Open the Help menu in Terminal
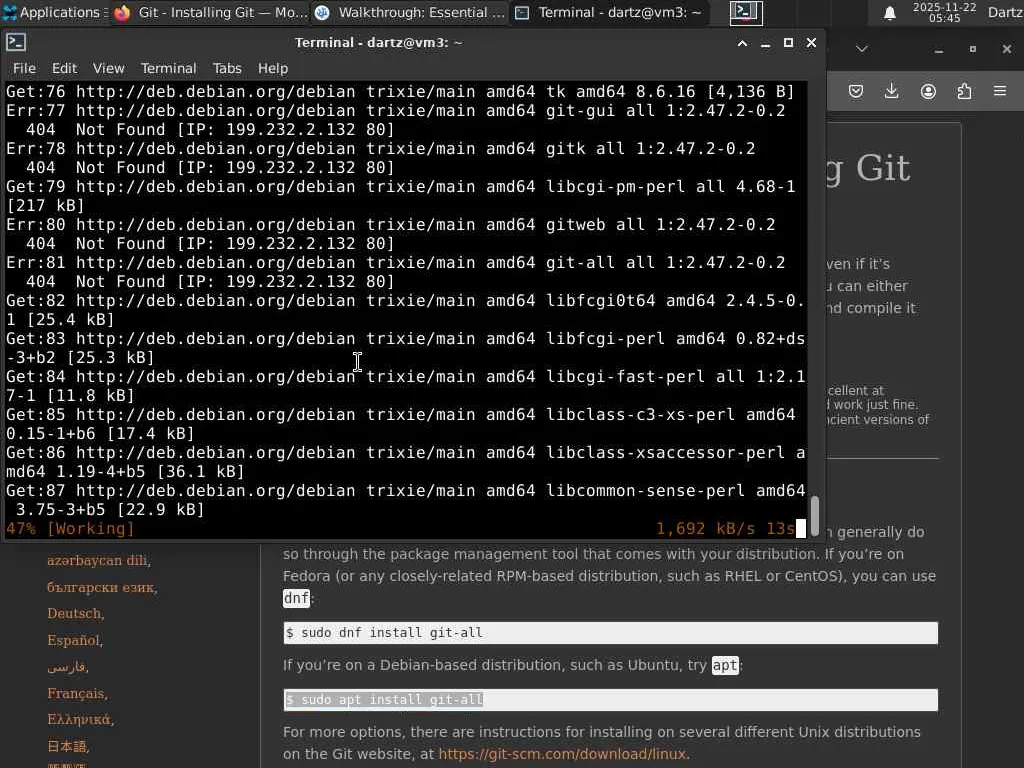1024x768 pixels. pyautogui.click(x=272, y=68)
